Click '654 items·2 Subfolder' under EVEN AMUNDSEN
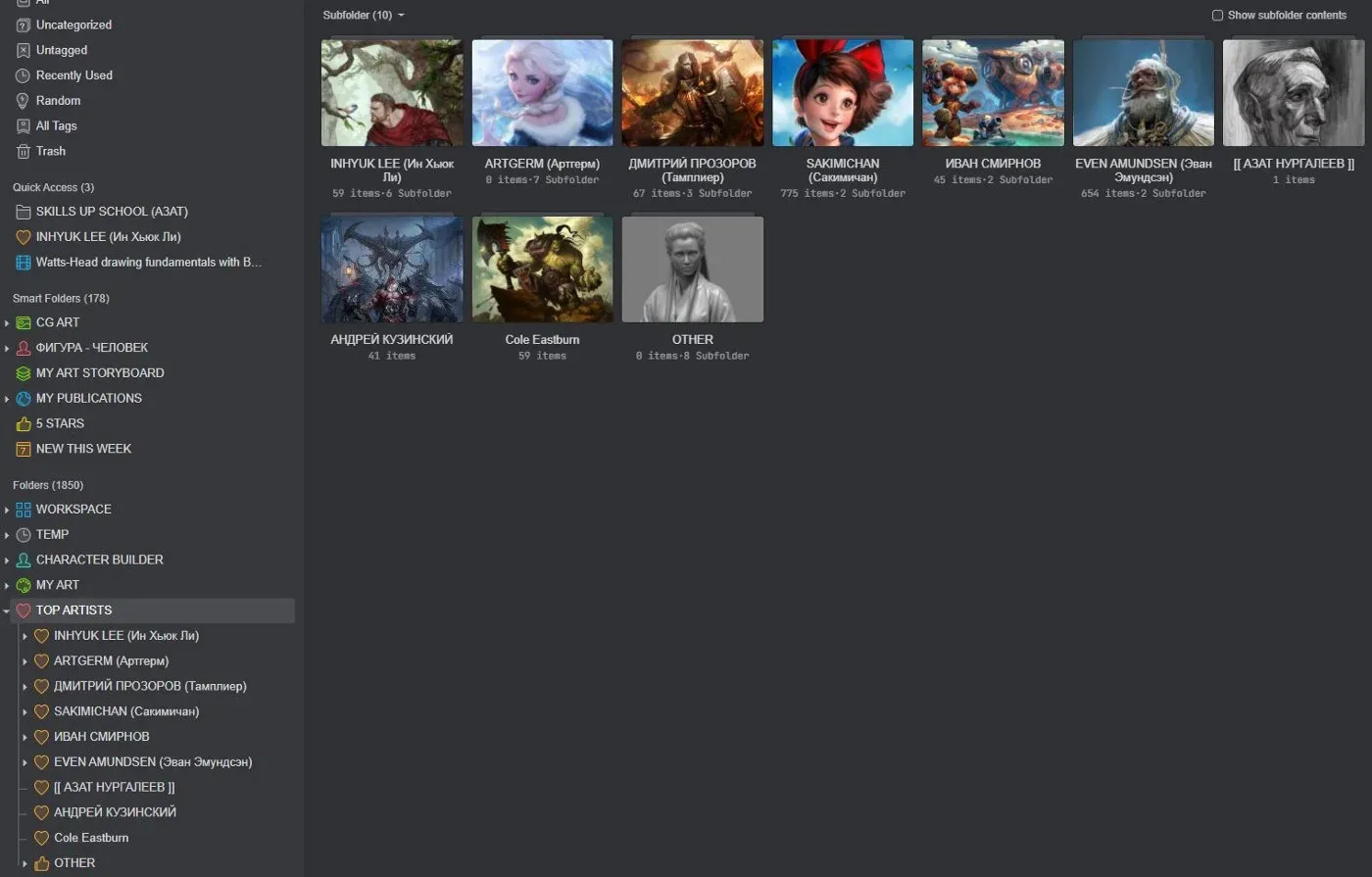The height and width of the screenshot is (877, 1372). point(1144,194)
